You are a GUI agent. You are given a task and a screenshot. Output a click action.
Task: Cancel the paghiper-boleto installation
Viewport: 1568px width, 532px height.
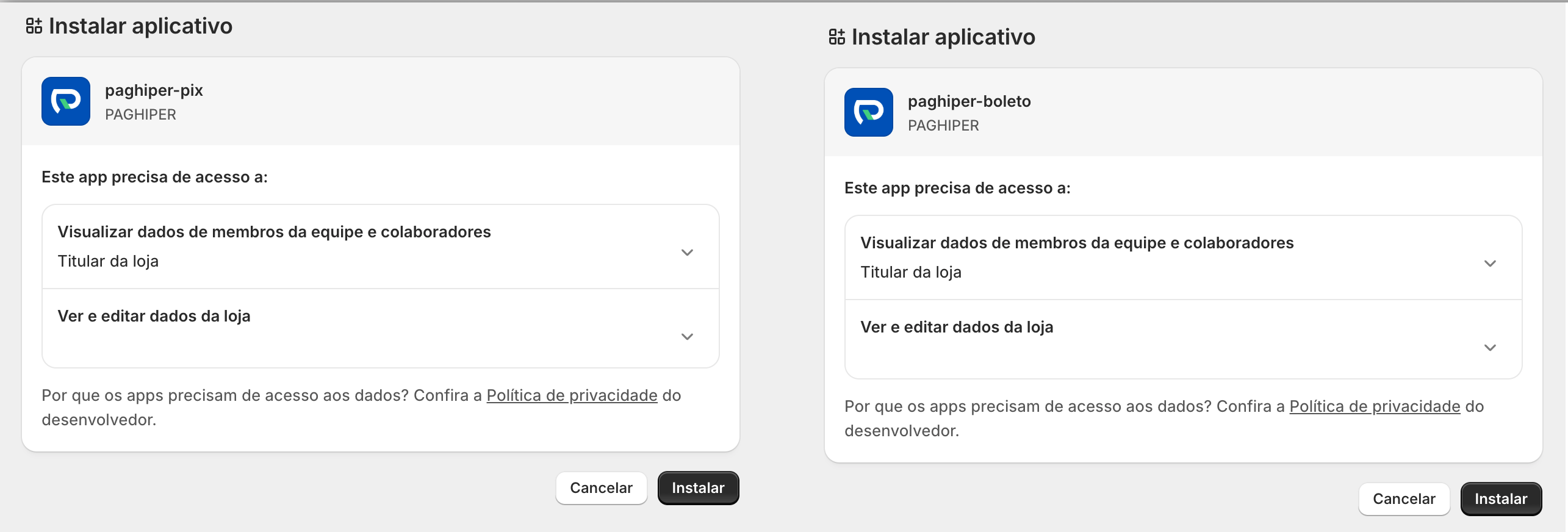pos(1404,499)
